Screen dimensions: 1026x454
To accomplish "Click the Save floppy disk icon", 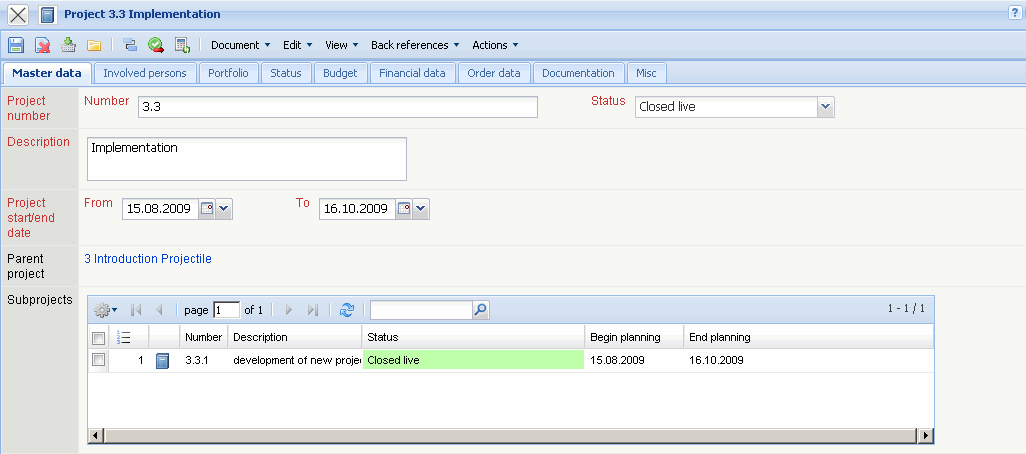I will pos(15,45).
